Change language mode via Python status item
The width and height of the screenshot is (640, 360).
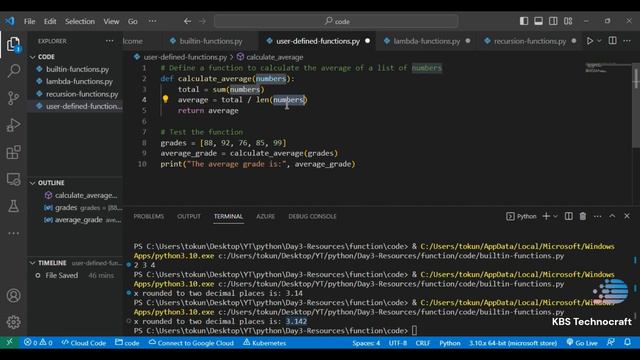(x=450, y=343)
